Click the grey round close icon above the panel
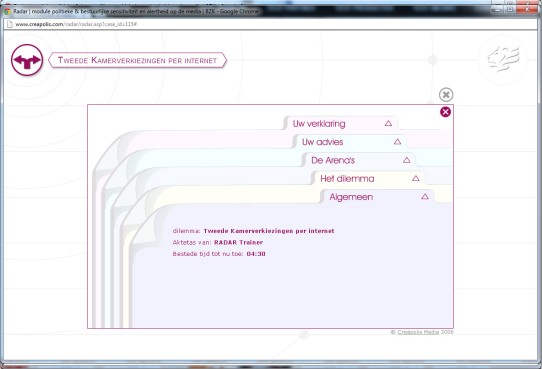 (446, 95)
